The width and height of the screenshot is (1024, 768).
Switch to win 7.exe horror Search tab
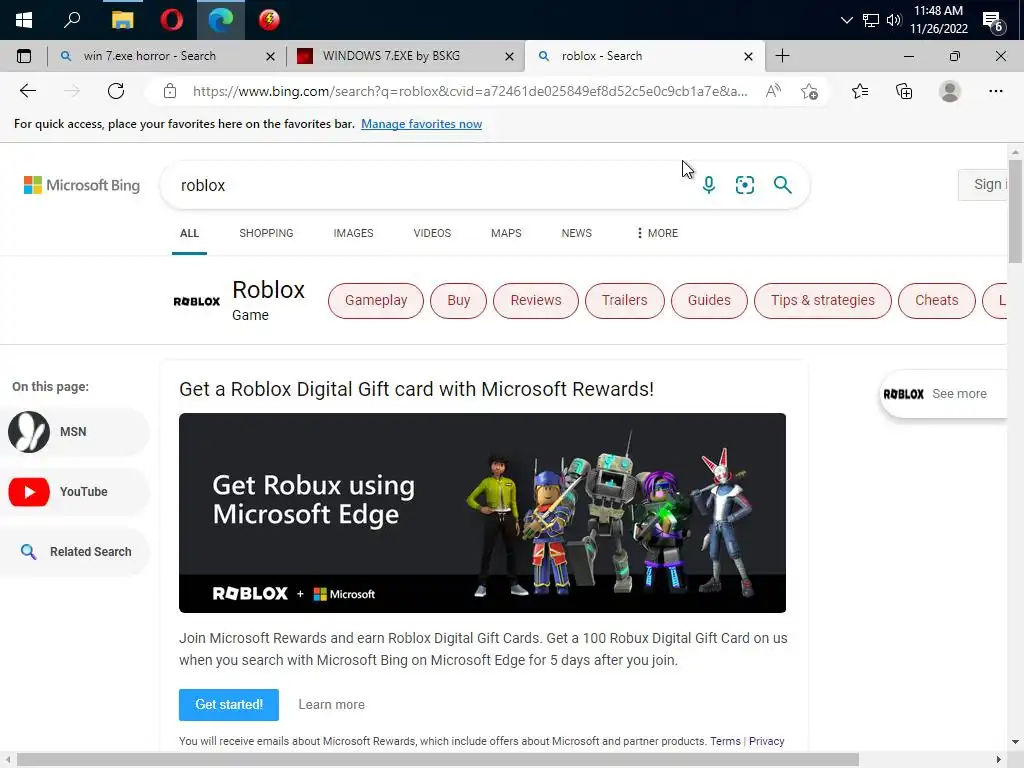coord(150,56)
